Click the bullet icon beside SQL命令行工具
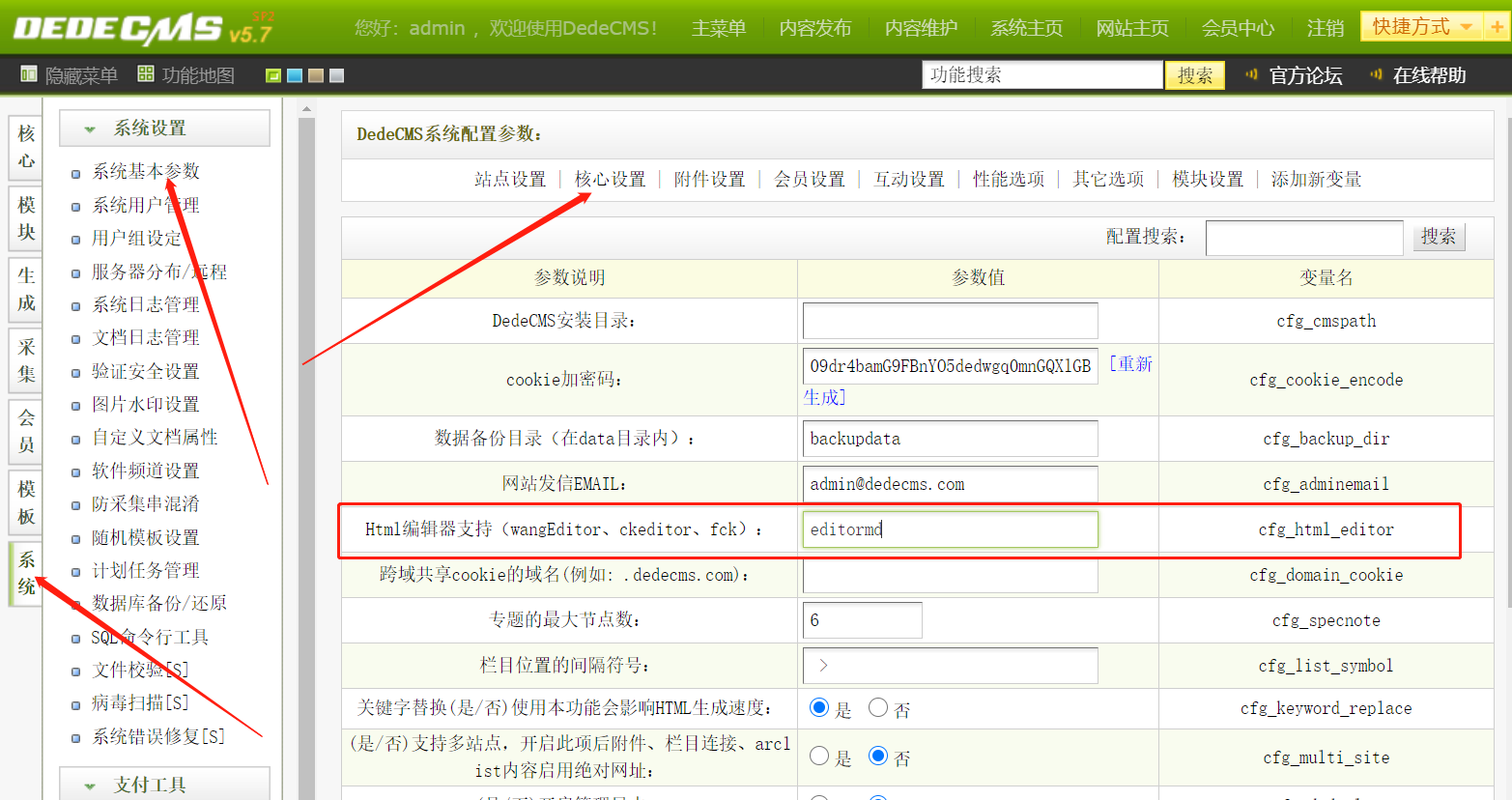 pyautogui.click(x=75, y=639)
